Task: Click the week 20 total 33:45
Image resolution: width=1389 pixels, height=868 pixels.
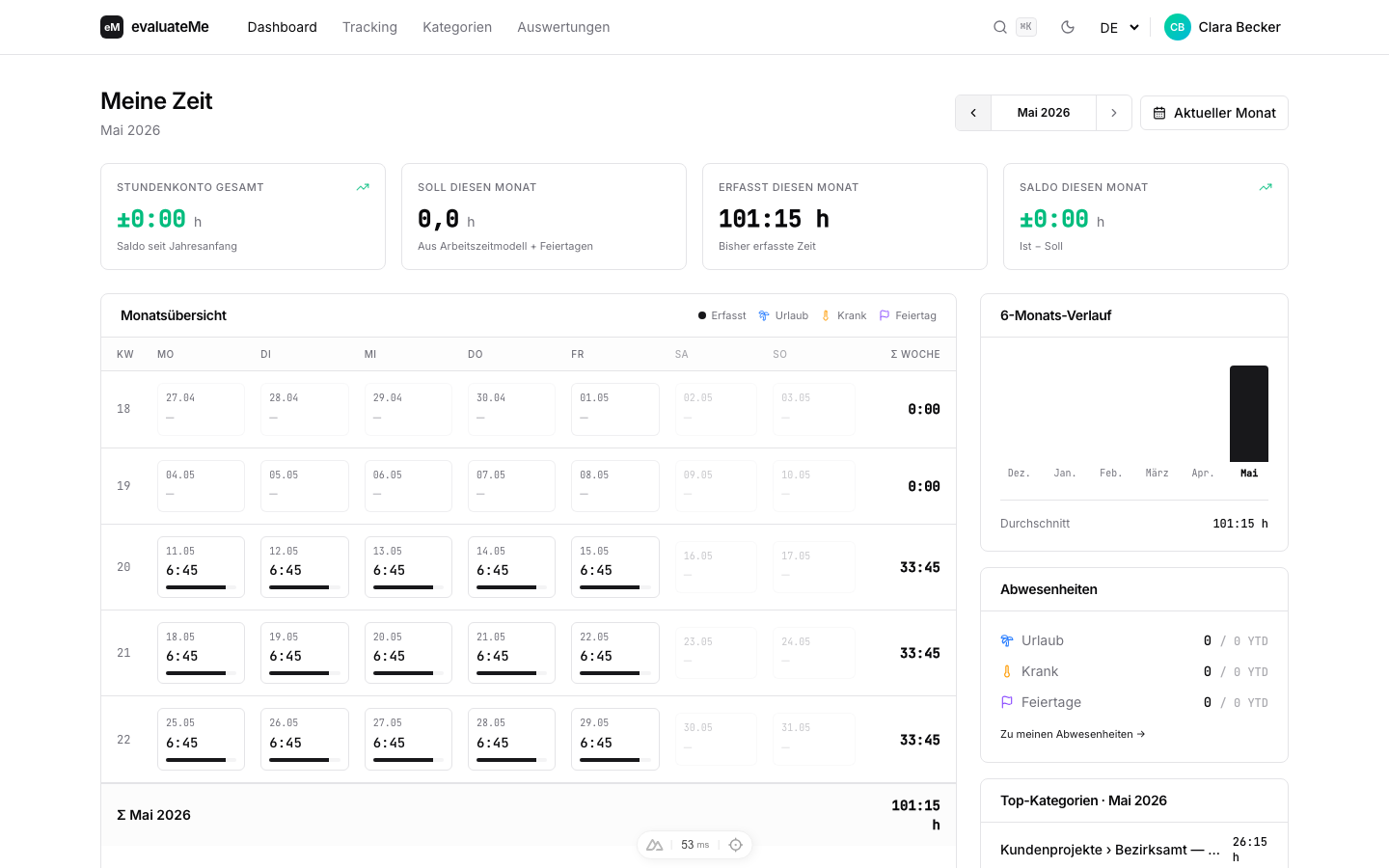Action: (920, 567)
